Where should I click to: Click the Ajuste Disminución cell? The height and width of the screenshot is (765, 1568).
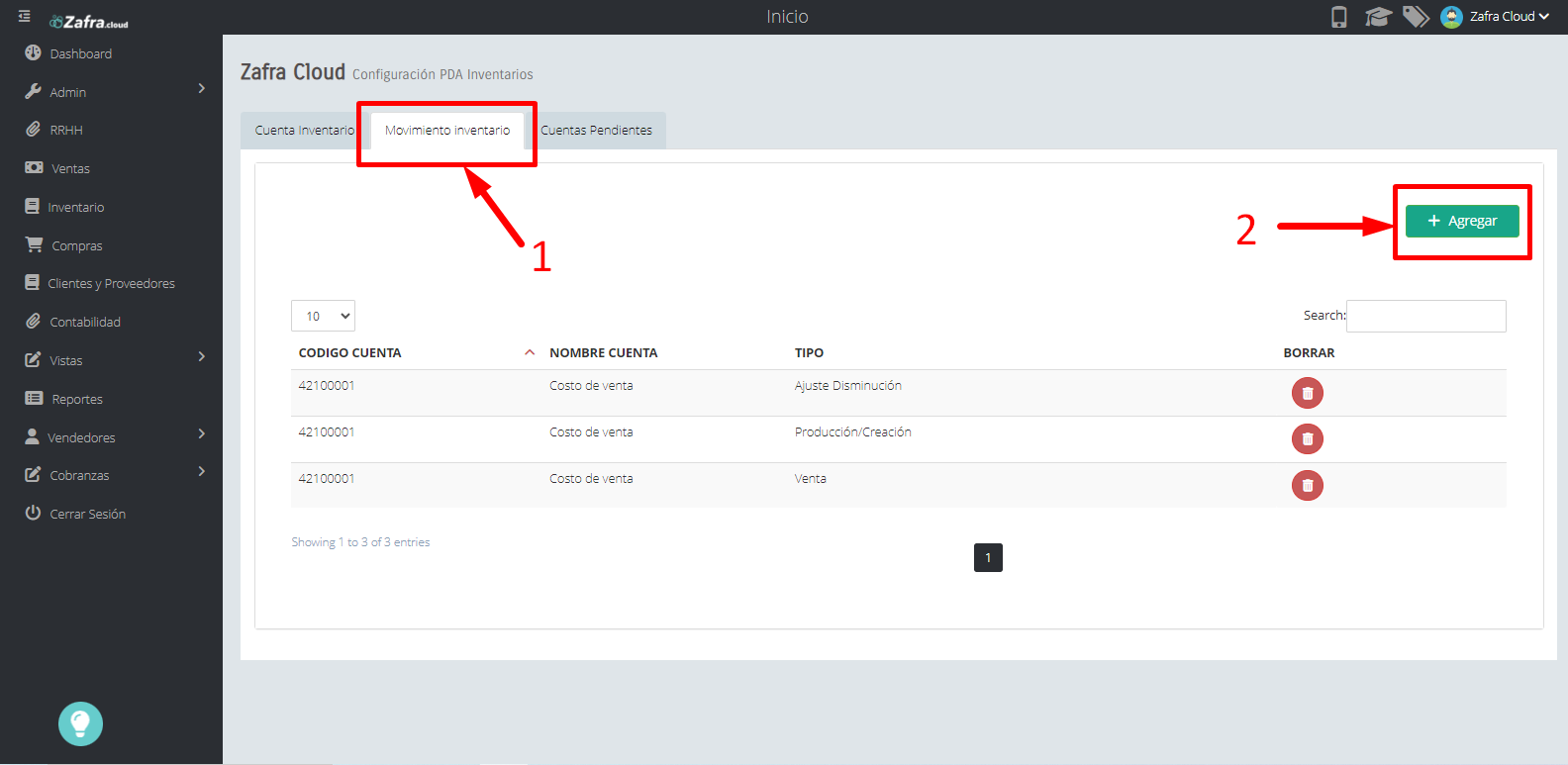coord(847,386)
